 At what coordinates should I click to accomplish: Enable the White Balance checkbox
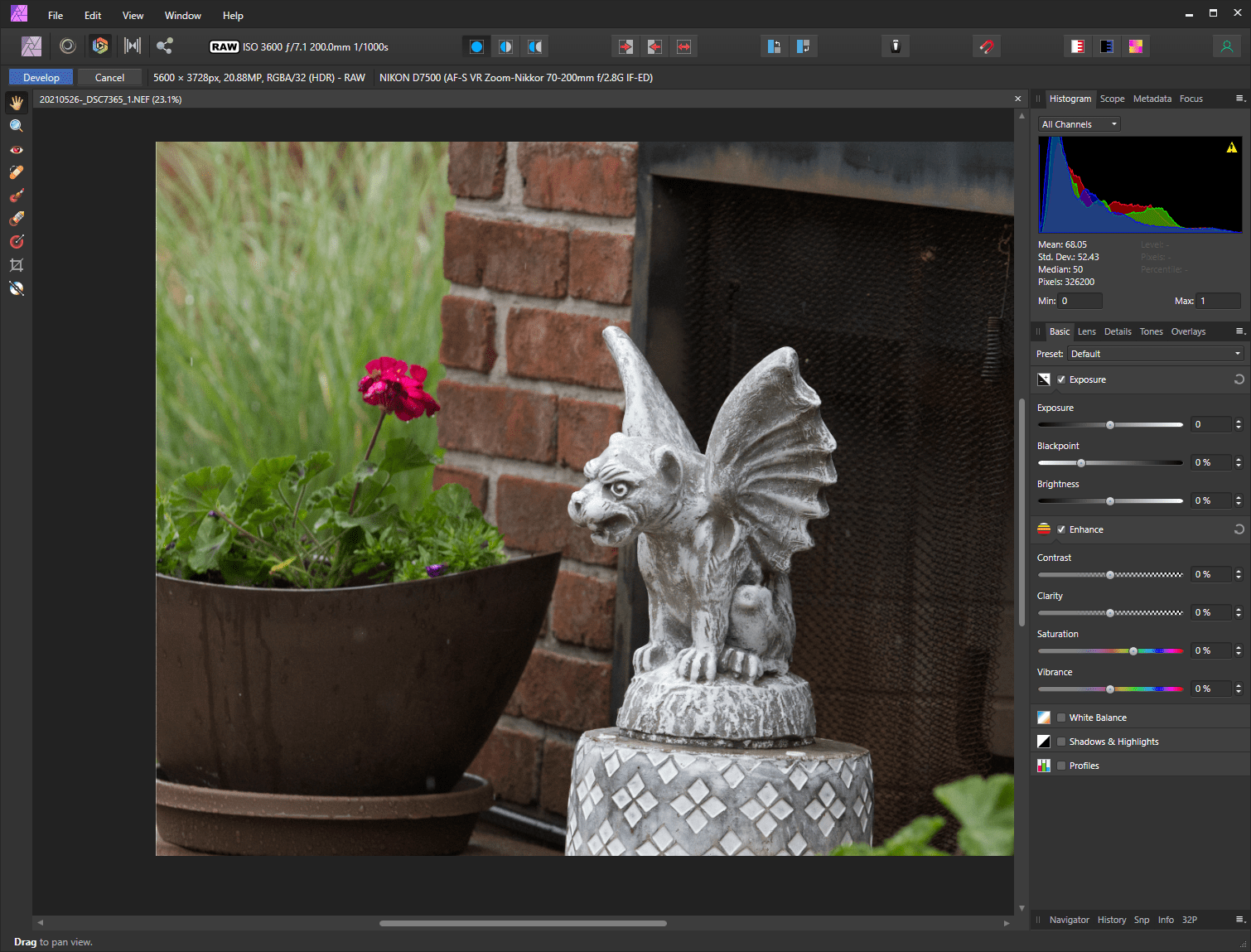point(1061,718)
